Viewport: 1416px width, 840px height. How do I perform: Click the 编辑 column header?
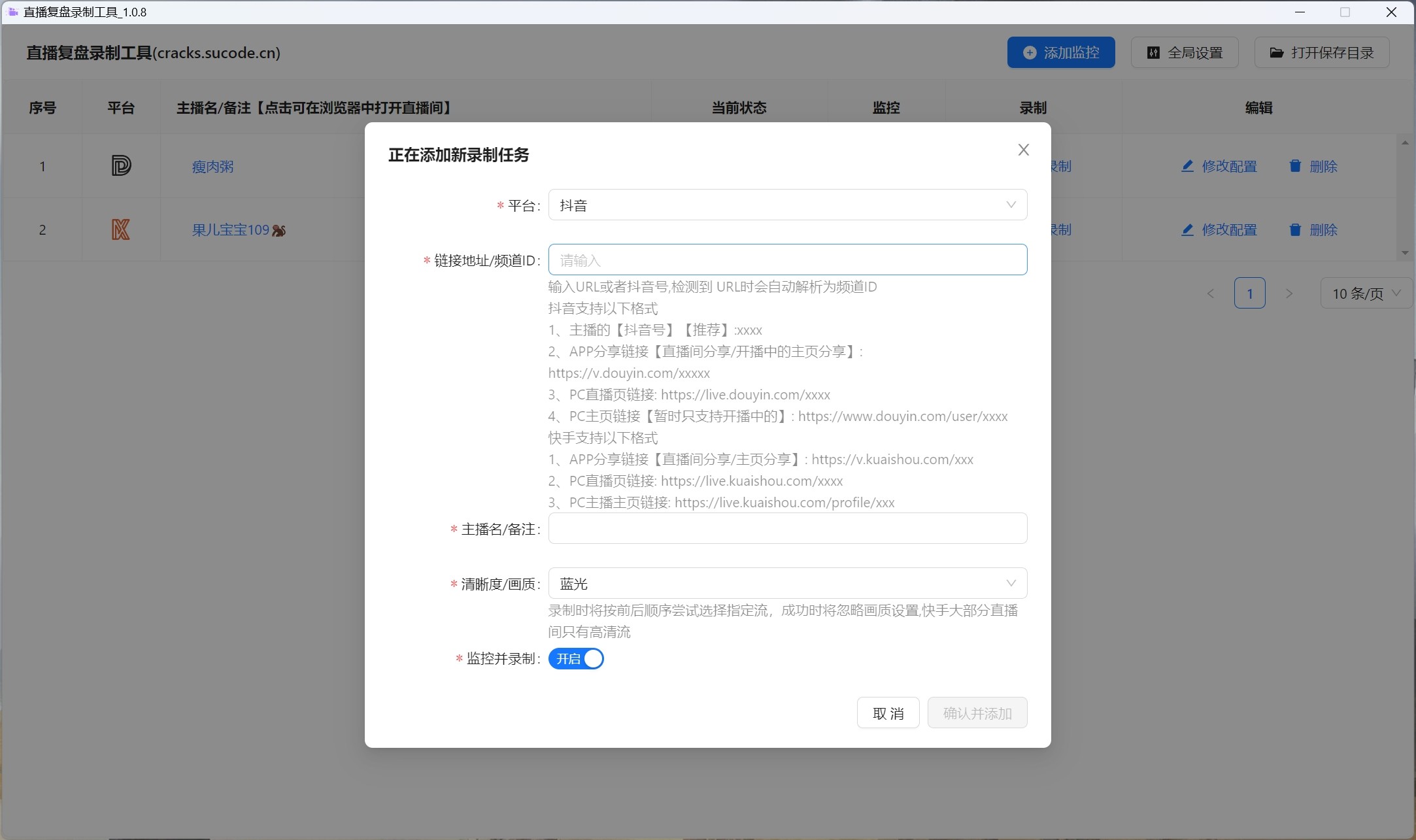point(1259,108)
